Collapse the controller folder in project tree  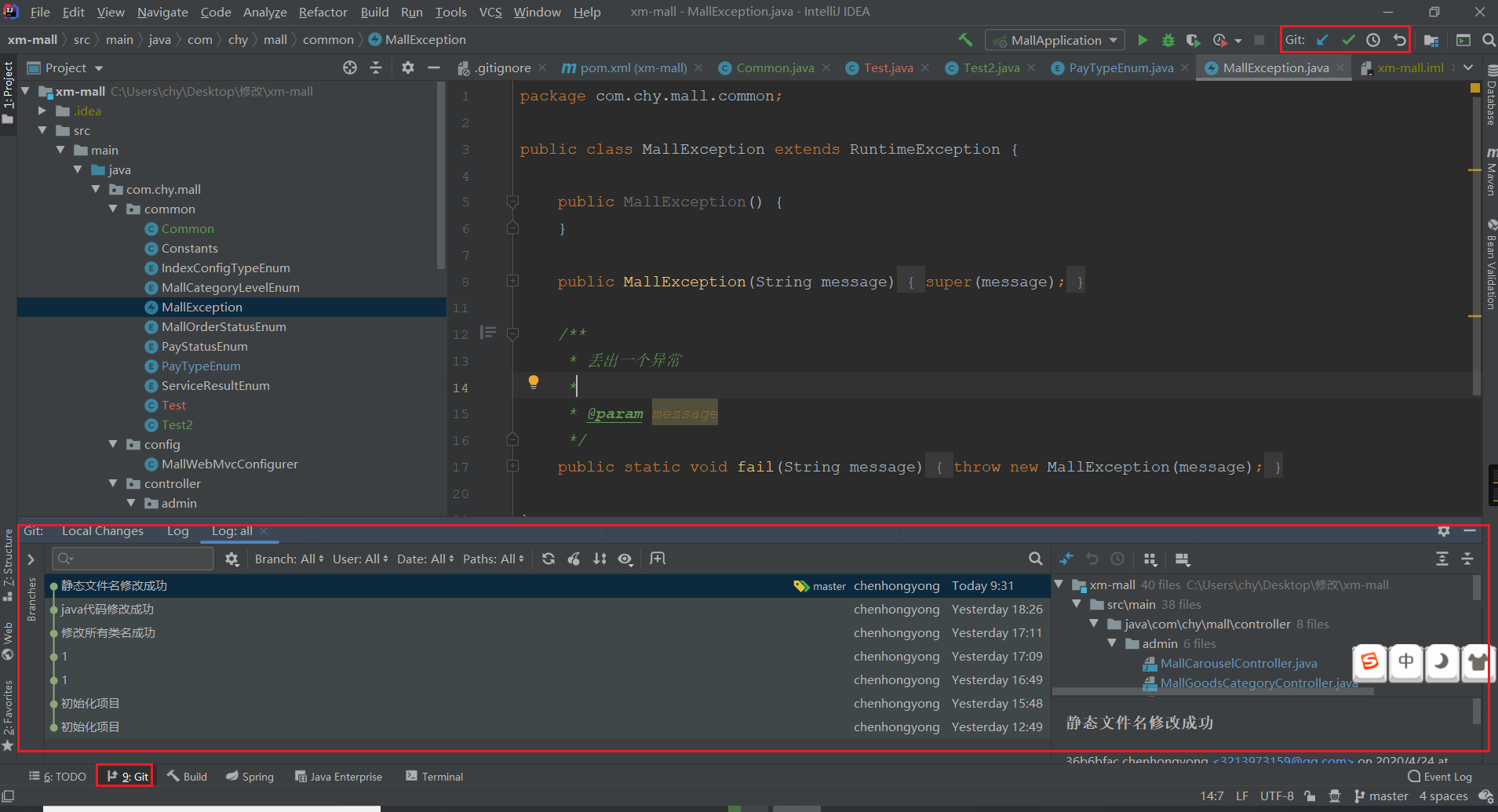click(x=113, y=483)
